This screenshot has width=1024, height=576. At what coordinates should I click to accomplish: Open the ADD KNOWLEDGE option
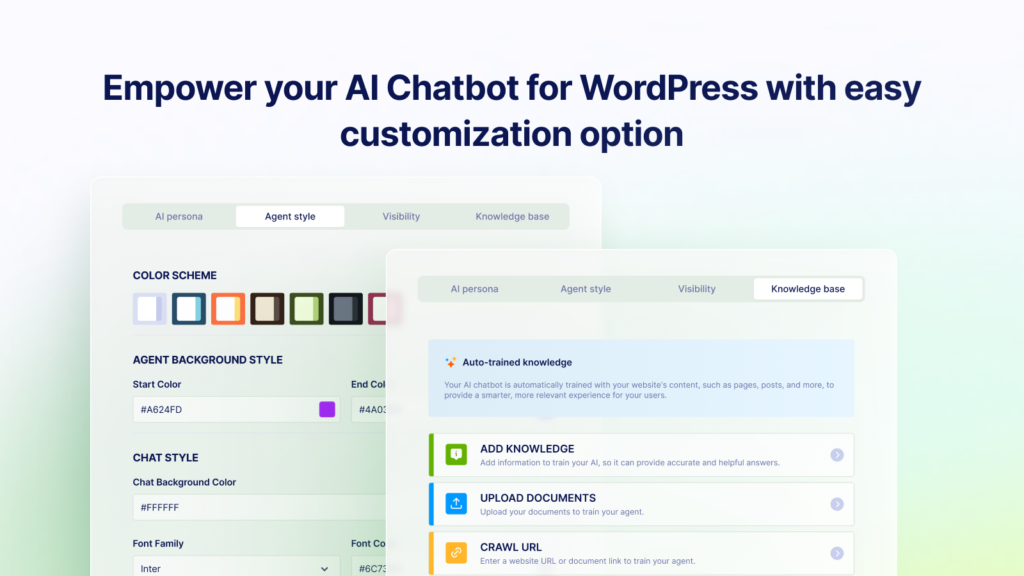point(641,455)
